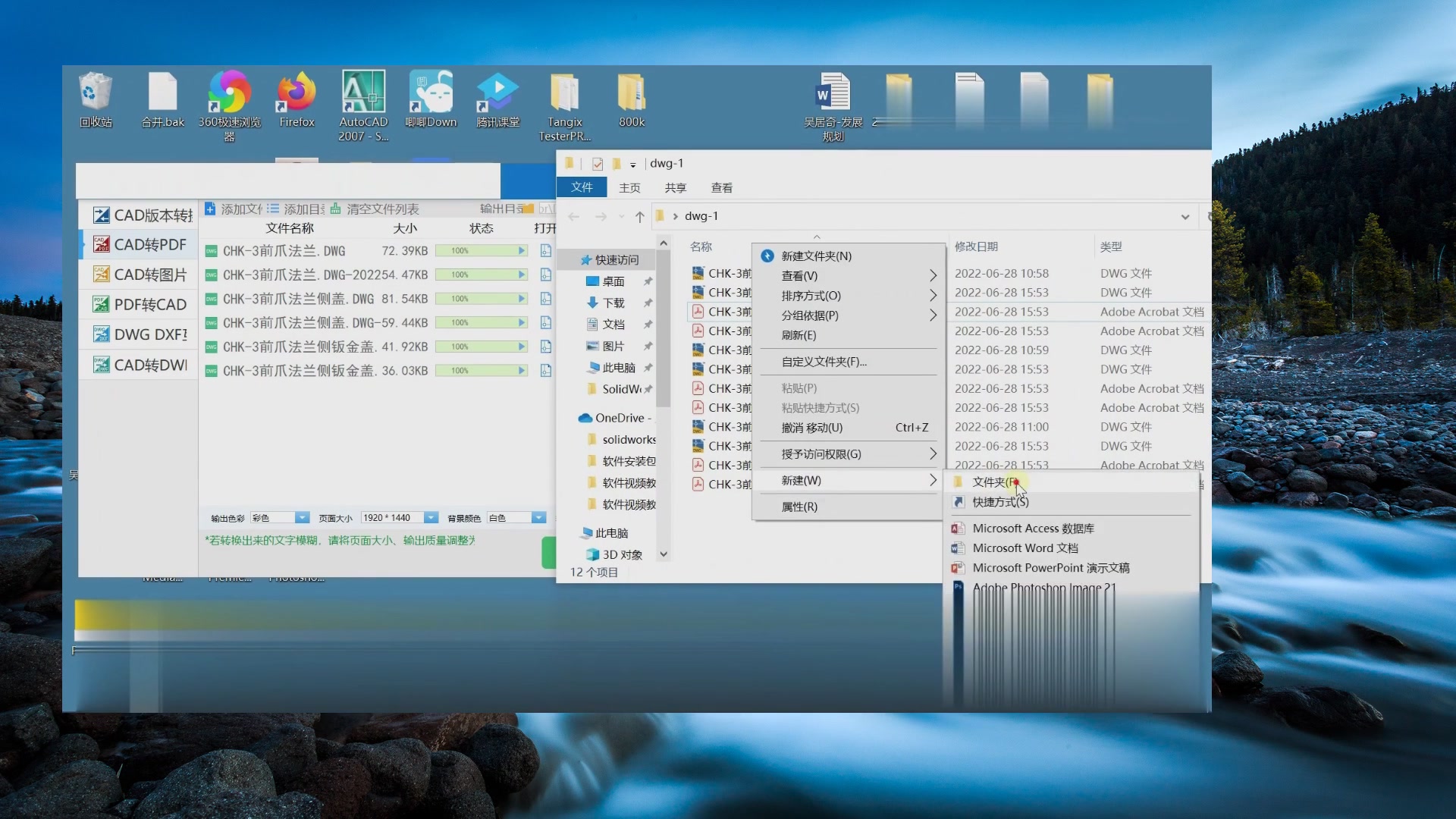1456x819 pixels.
Task: Choose Microsoft Word 文档 in the 新建 submenu
Action: (x=1072, y=548)
